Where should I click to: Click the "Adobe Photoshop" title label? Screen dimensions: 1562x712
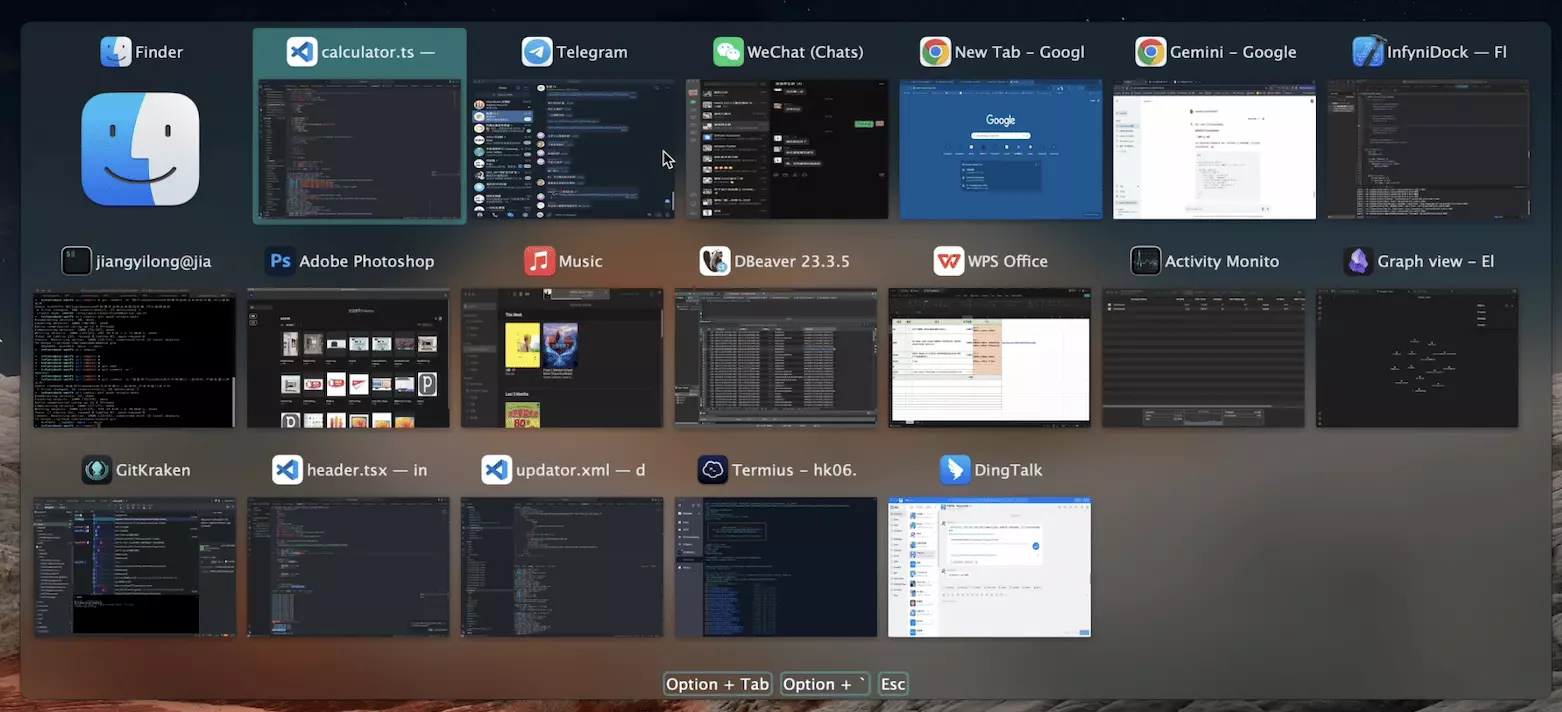point(367,261)
